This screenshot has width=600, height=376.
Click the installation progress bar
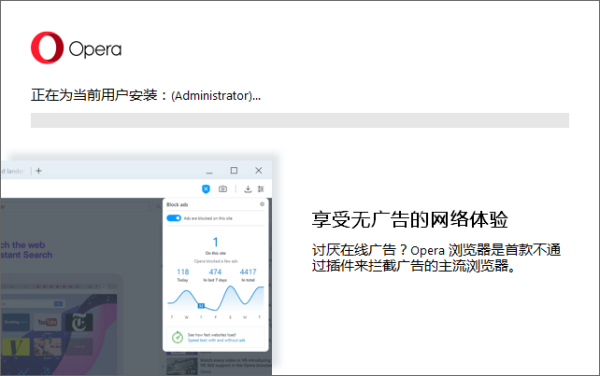300,120
